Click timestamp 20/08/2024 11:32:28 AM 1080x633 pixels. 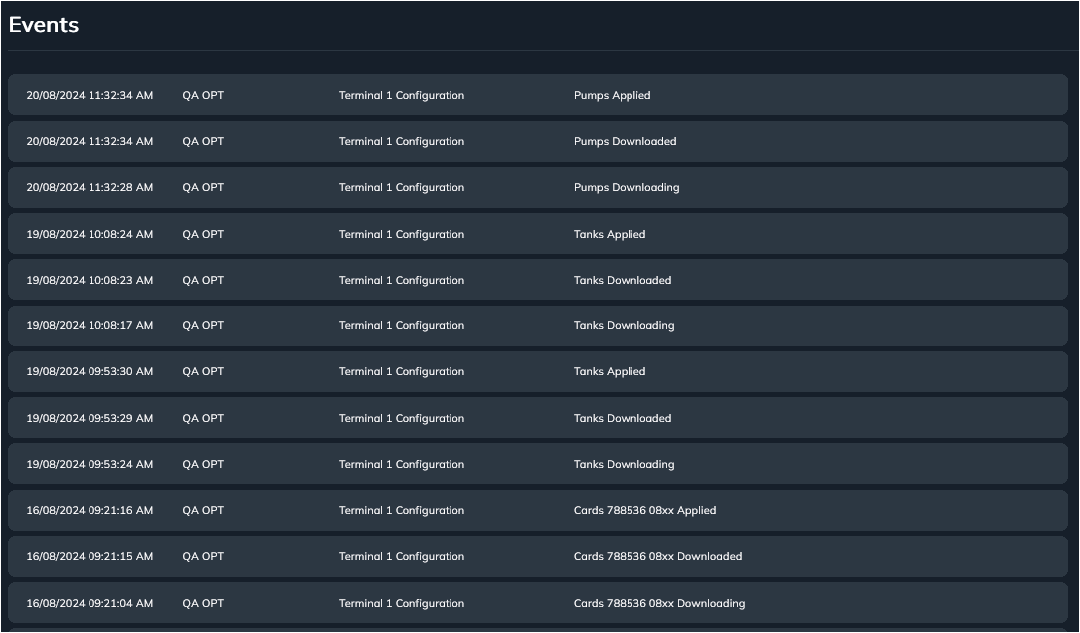pyautogui.click(x=90, y=187)
